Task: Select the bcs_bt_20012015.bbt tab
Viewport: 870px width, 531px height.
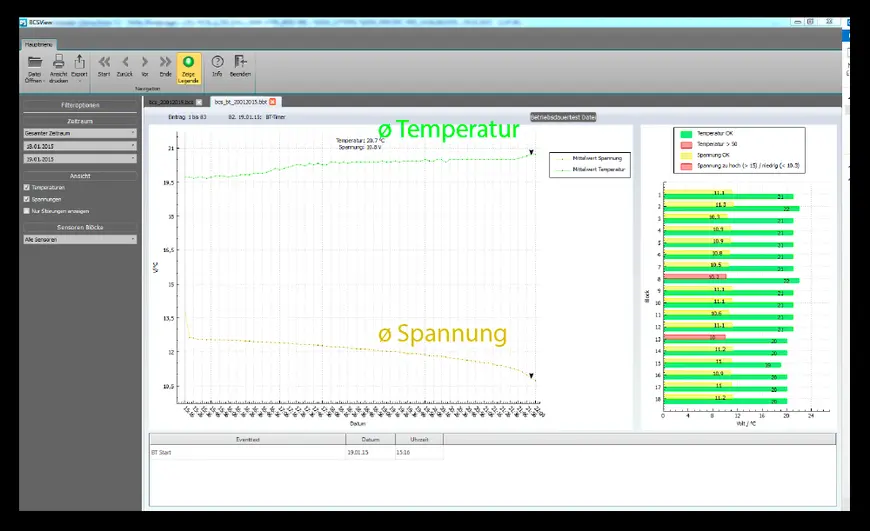Action: click(241, 102)
